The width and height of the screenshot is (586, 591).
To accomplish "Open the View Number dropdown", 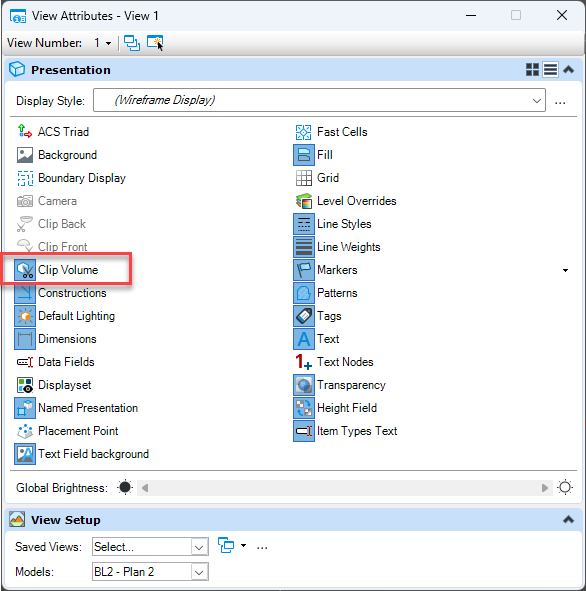I will [109, 43].
